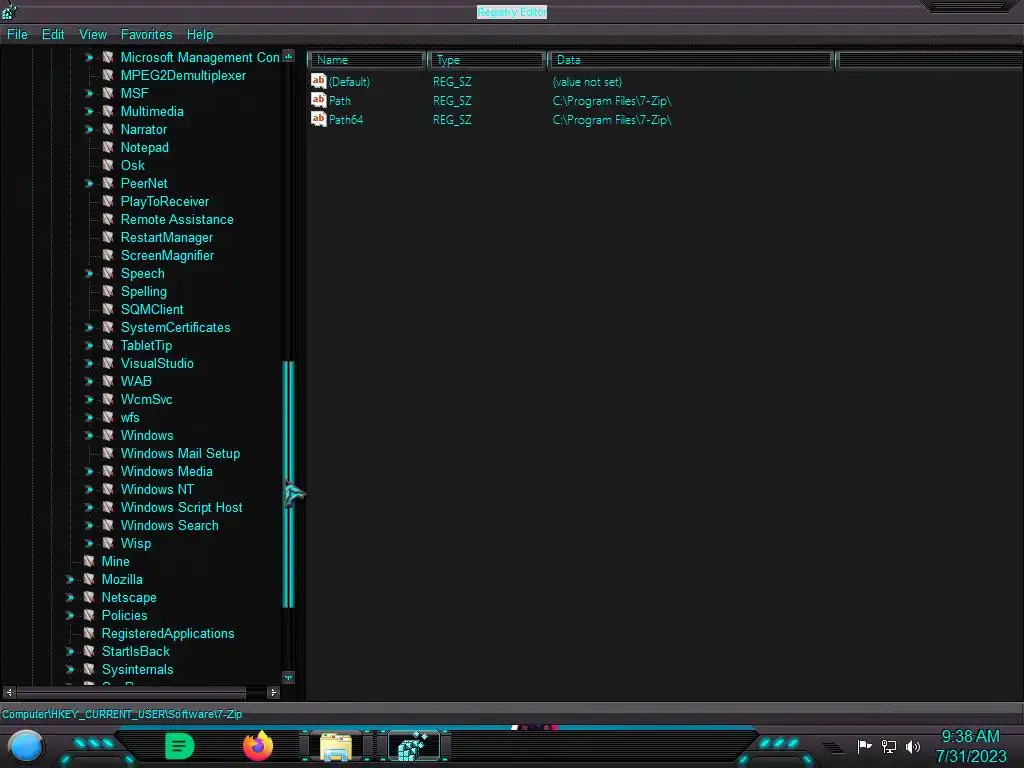This screenshot has height=768, width=1024.
Task: Open the Help menu
Action: pyautogui.click(x=200, y=35)
